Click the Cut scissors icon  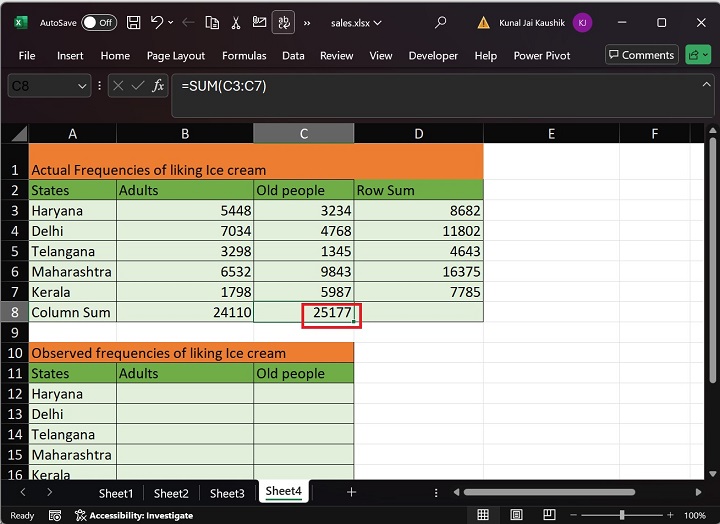tap(237, 22)
